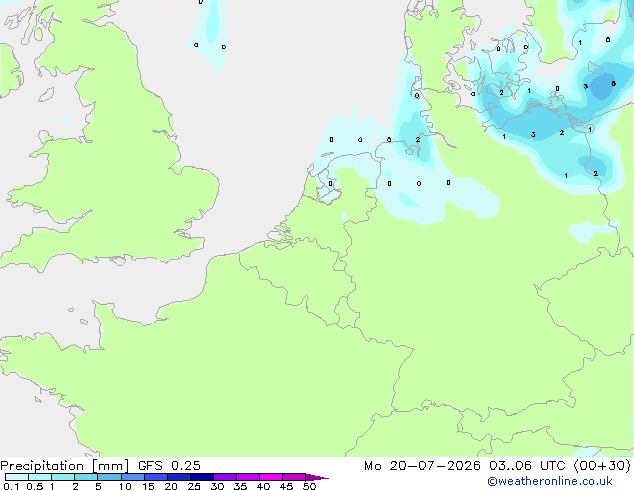Pick the 1–2 mm legend color box

(x=63, y=477)
